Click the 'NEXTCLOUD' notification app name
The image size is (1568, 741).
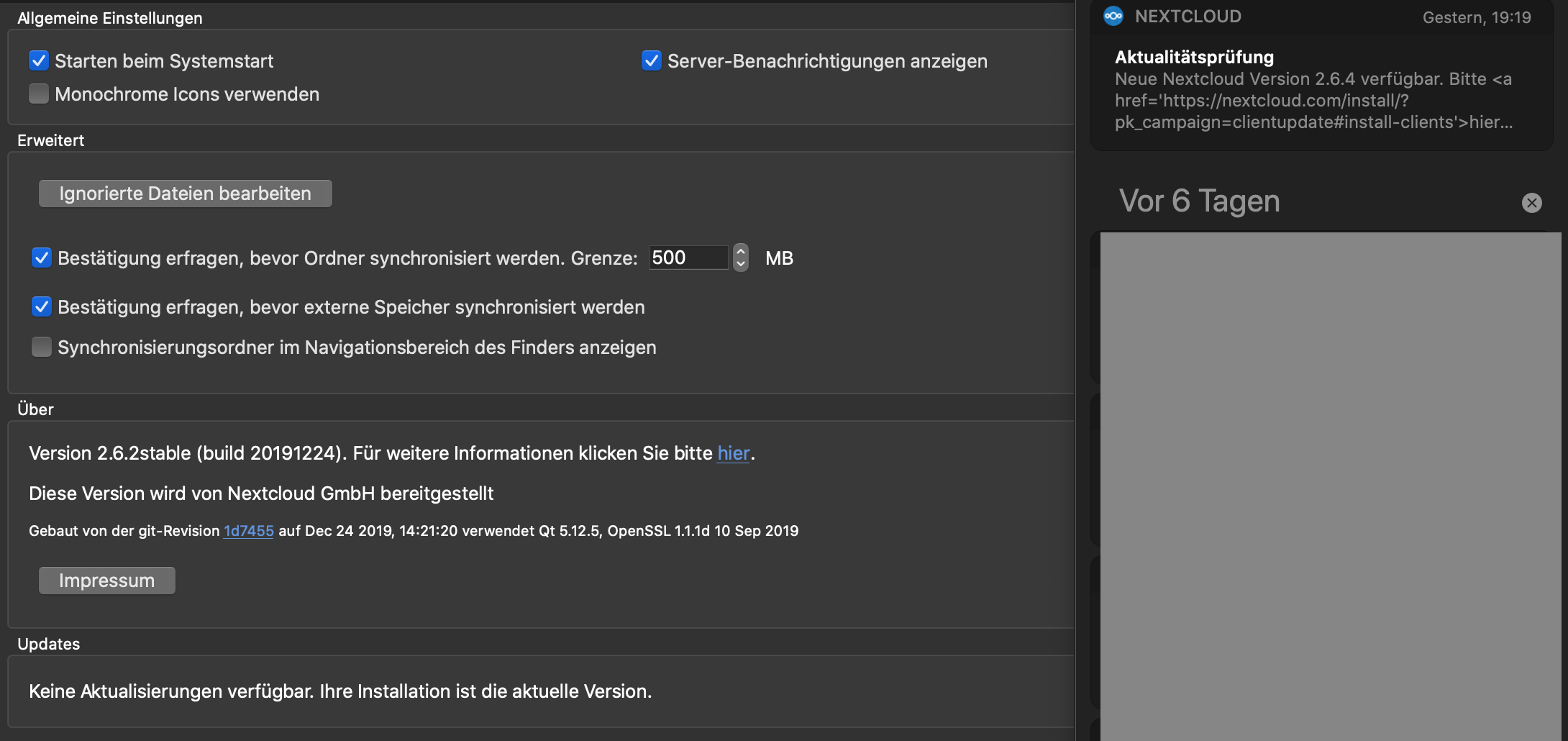[1188, 17]
